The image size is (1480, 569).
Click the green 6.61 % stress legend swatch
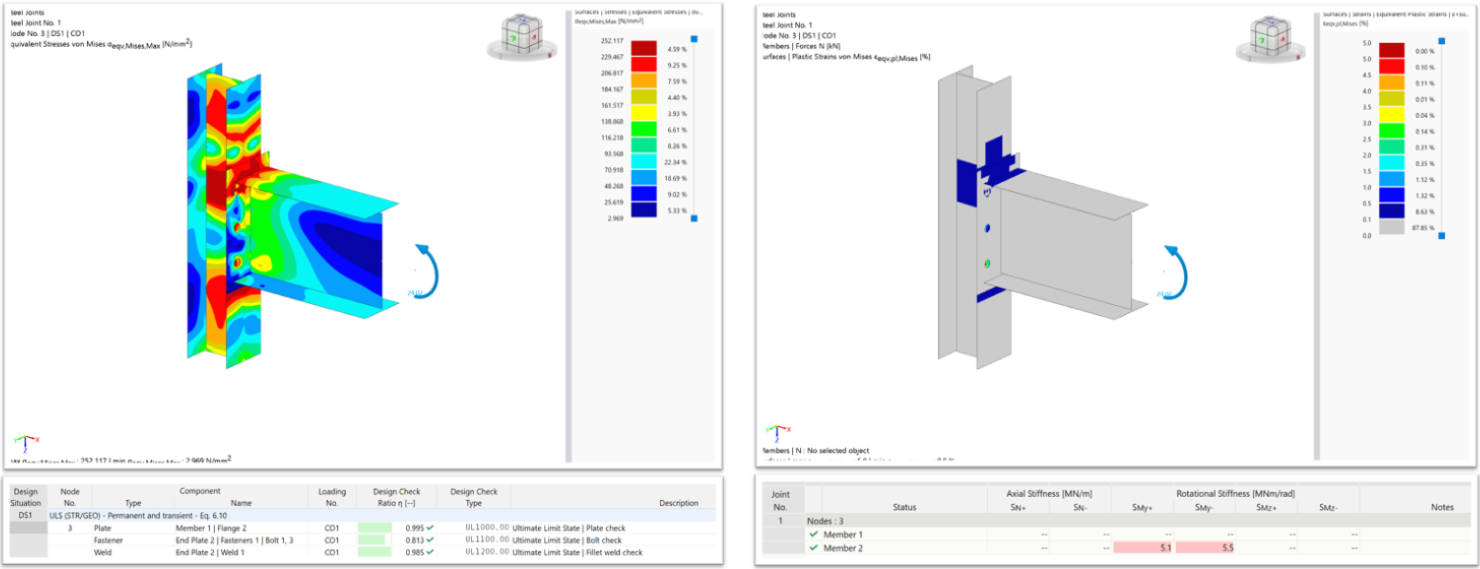pyautogui.click(x=643, y=128)
